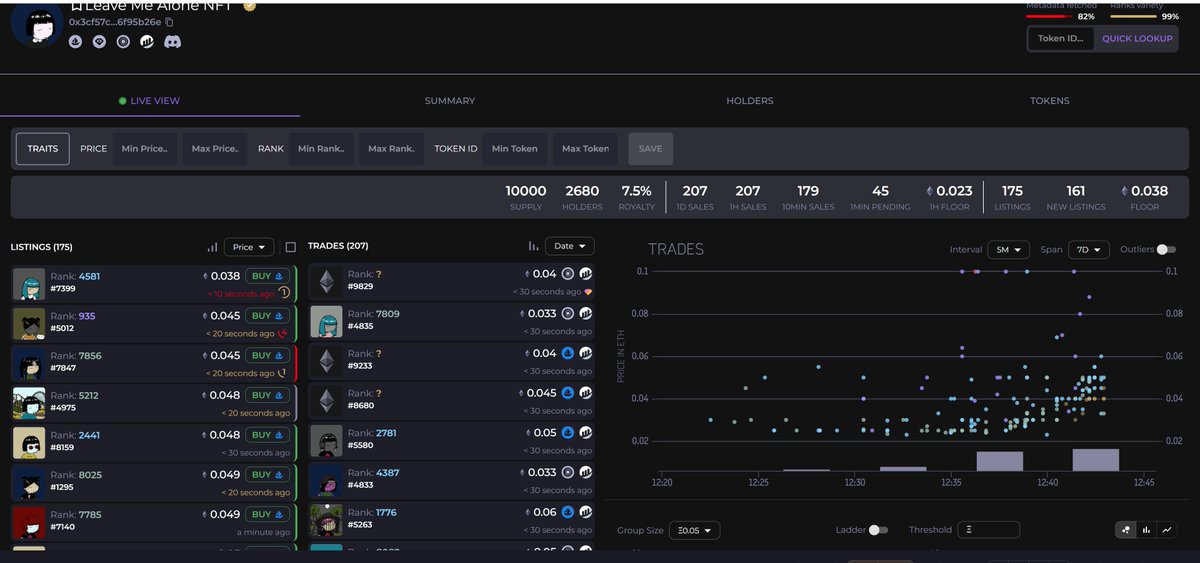Image resolution: width=1200 pixels, height=563 pixels.
Task: Click the QUICK LOOKUP button
Action: (x=1137, y=38)
